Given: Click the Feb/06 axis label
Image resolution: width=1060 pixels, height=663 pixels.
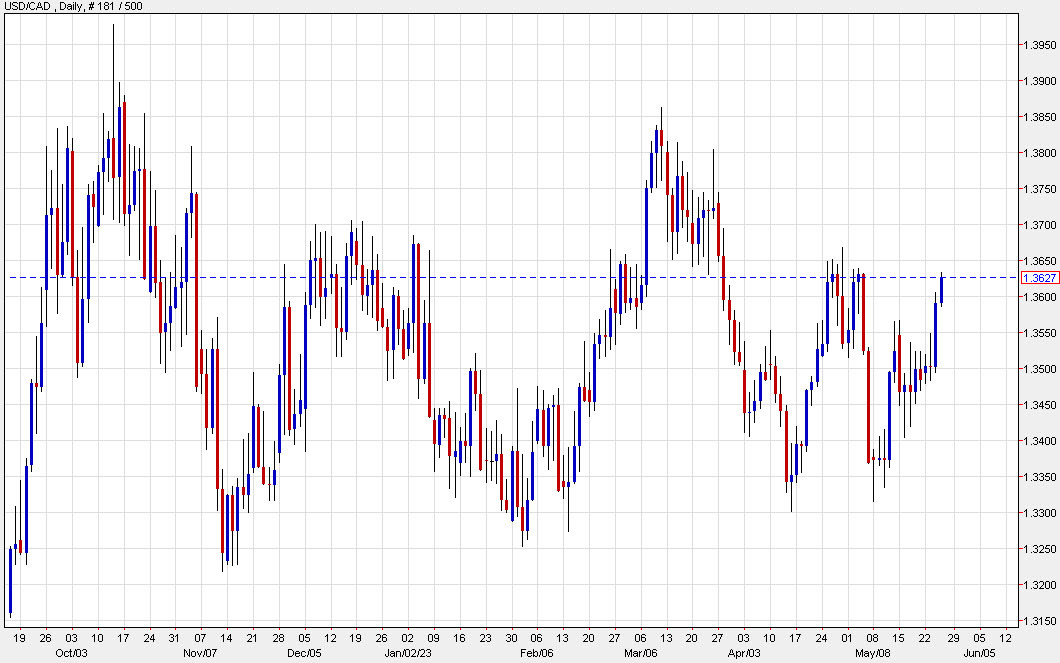Looking at the screenshot, I should tap(536, 652).
